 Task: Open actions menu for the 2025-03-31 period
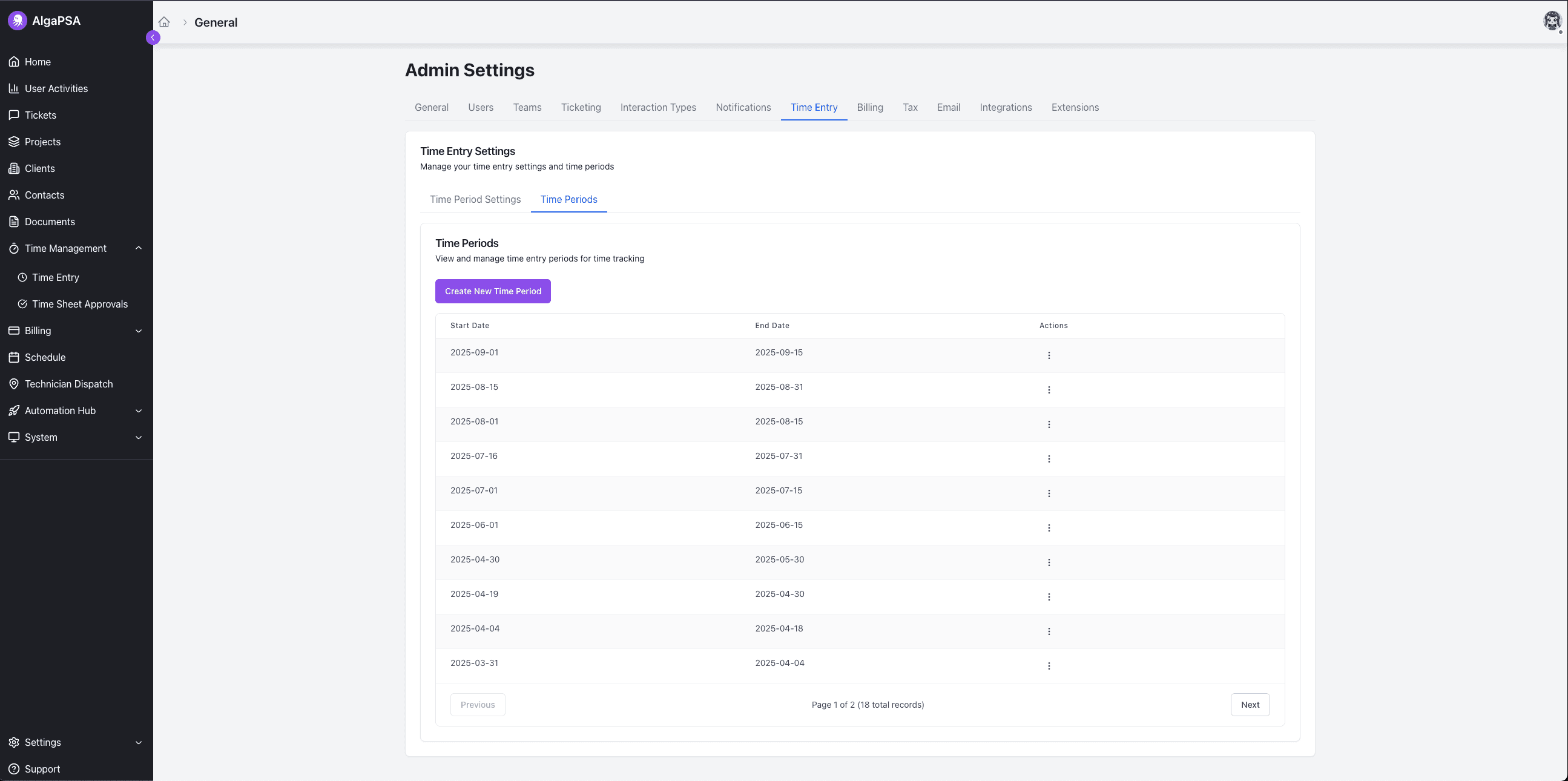1048,665
